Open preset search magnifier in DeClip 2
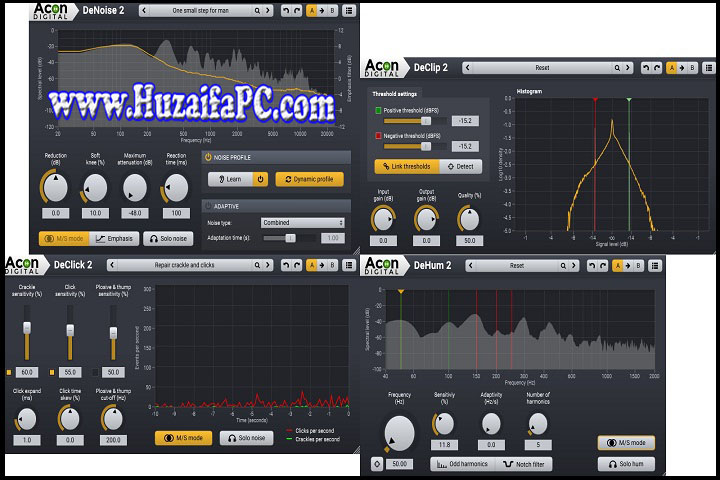This screenshot has height=480, width=720. tap(617, 68)
